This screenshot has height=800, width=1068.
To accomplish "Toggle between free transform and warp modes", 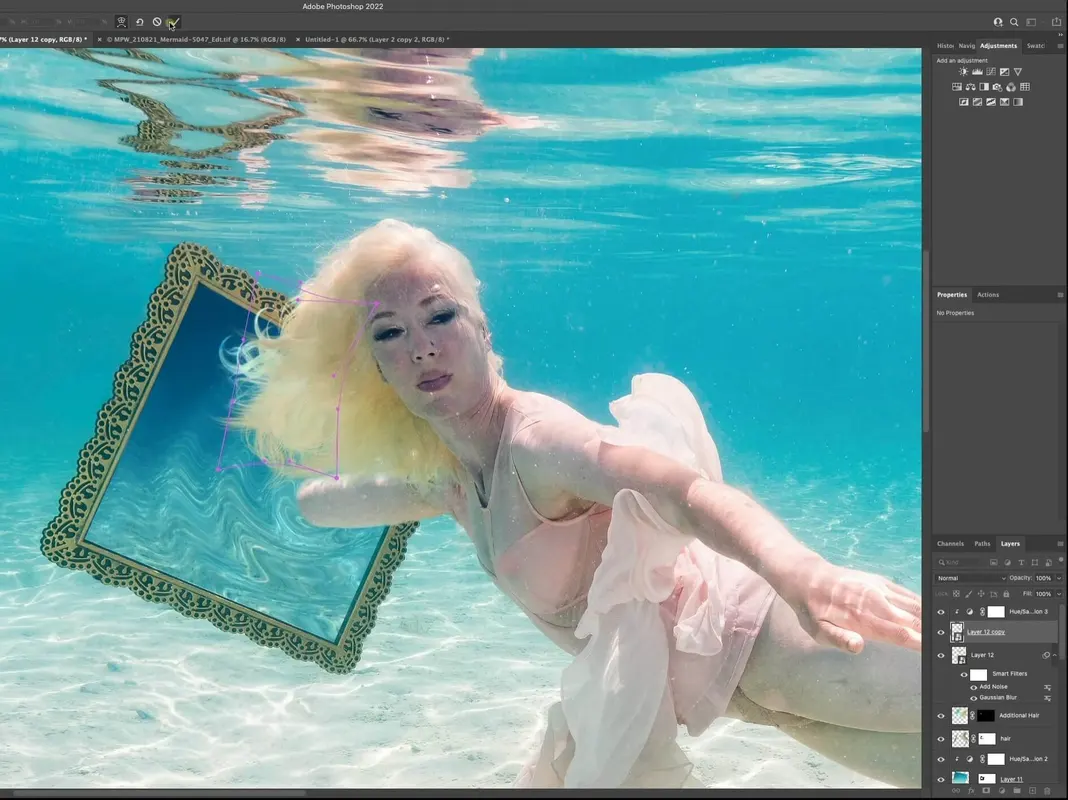I will coord(121,22).
